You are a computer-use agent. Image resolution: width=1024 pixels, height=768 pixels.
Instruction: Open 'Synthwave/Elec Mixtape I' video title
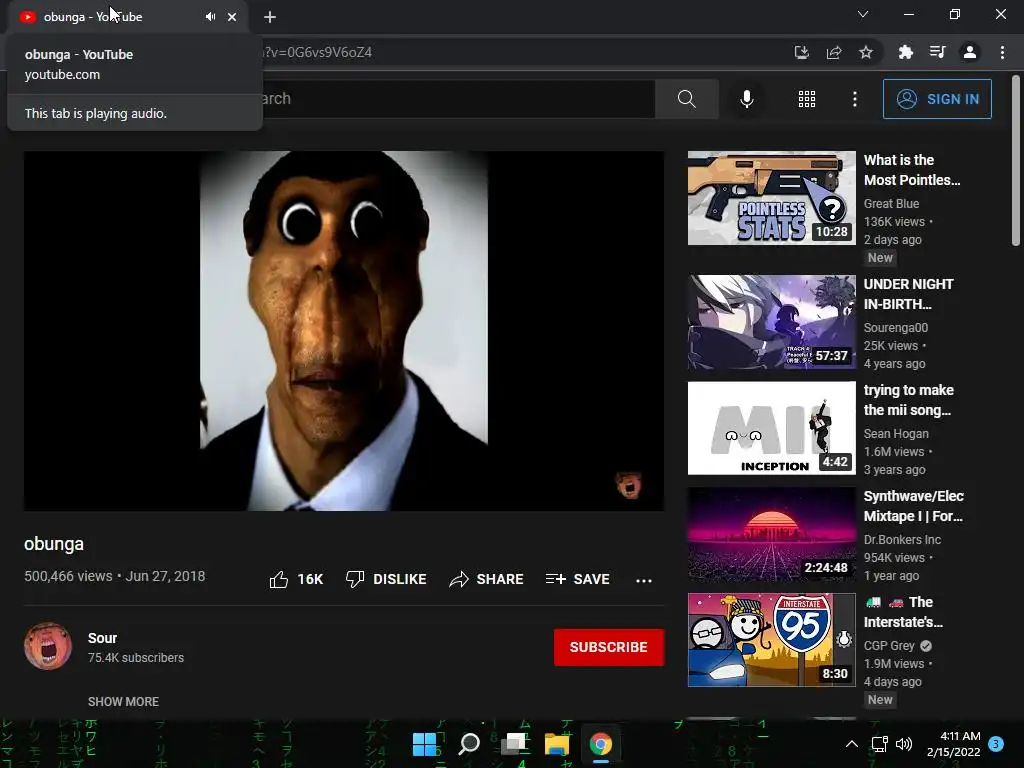point(914,506)
